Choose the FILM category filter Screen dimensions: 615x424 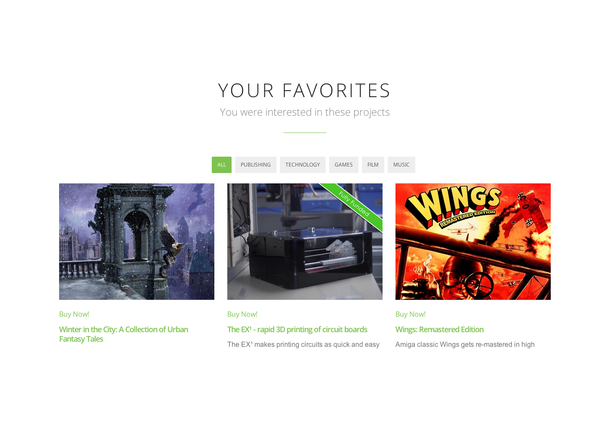point(373,165)
